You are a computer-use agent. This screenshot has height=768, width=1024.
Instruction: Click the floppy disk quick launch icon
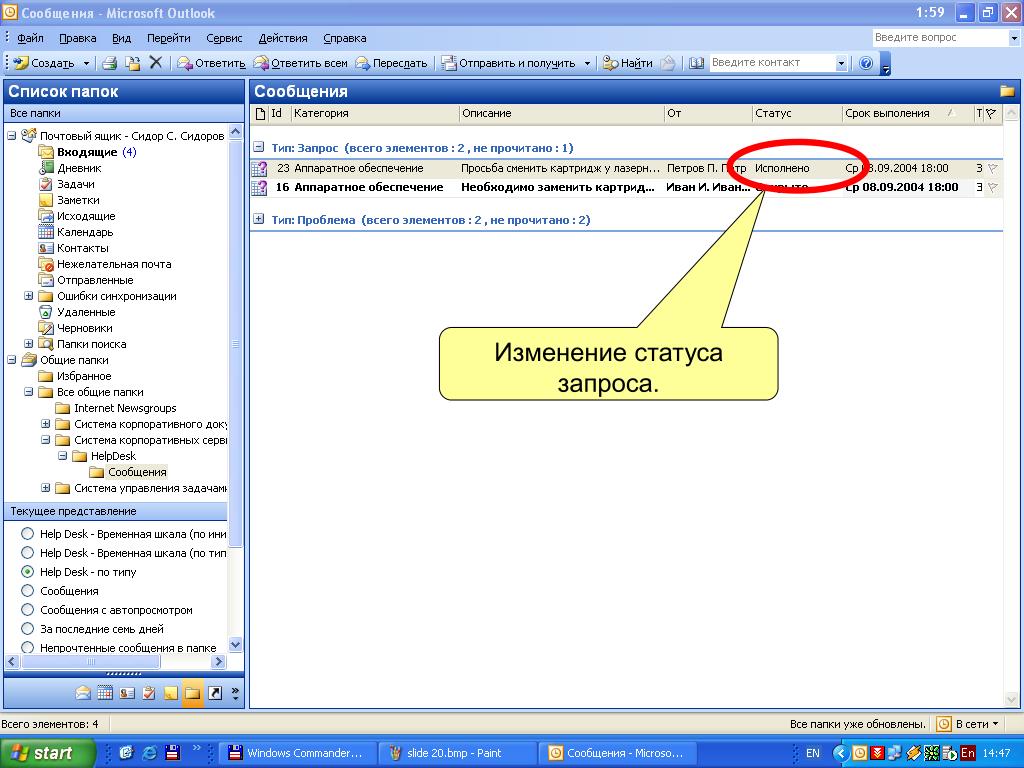(172, 753)
